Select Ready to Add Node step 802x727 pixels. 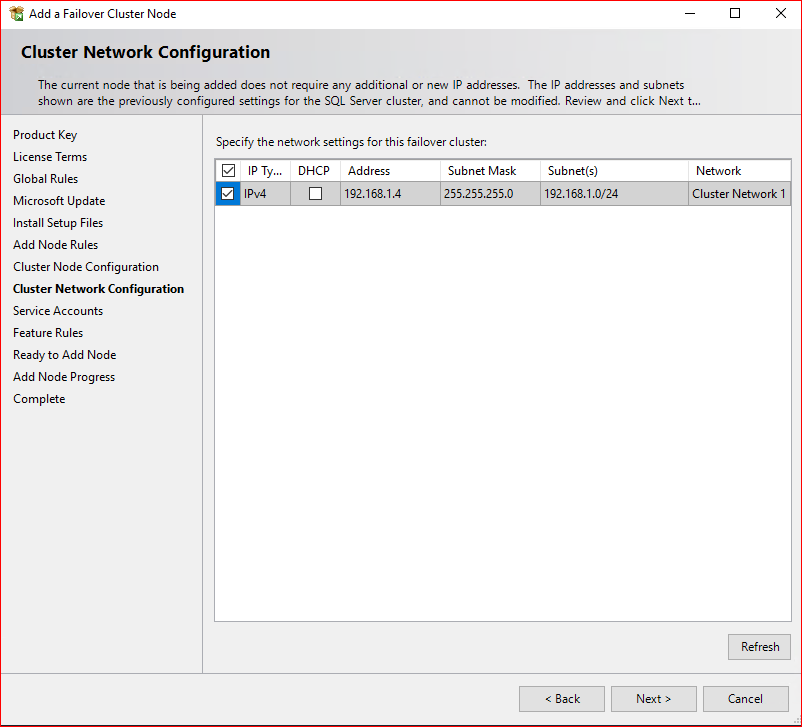(x=65, y=355)
